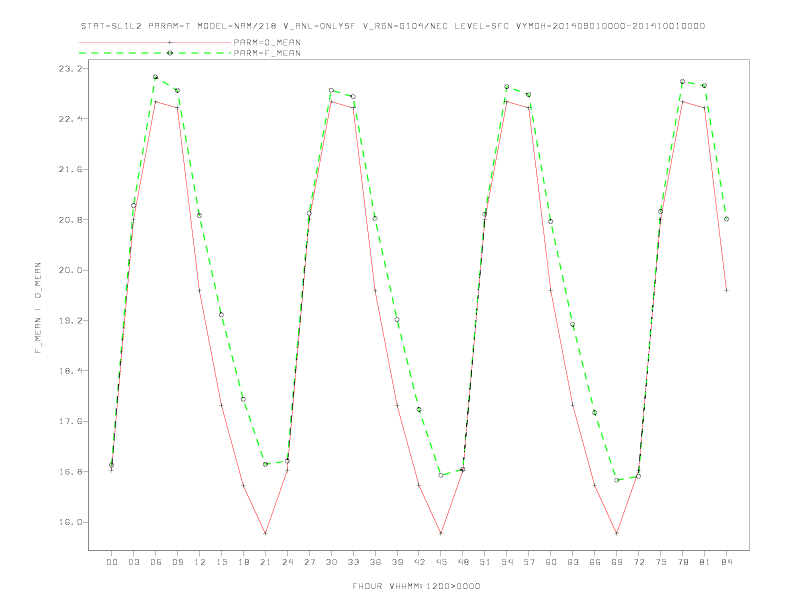792x612 pixels.
Task: Click the 33 forecast hour tick label
Action: pyautogui.click(x=353, y=562)
